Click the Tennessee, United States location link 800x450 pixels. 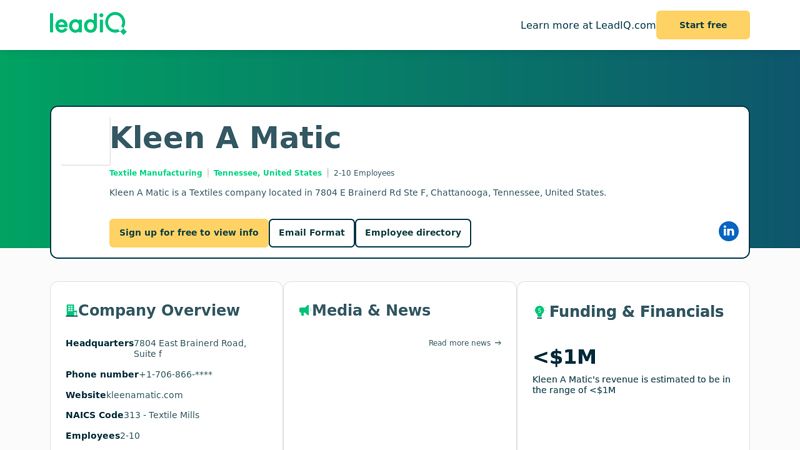[268, 173]
